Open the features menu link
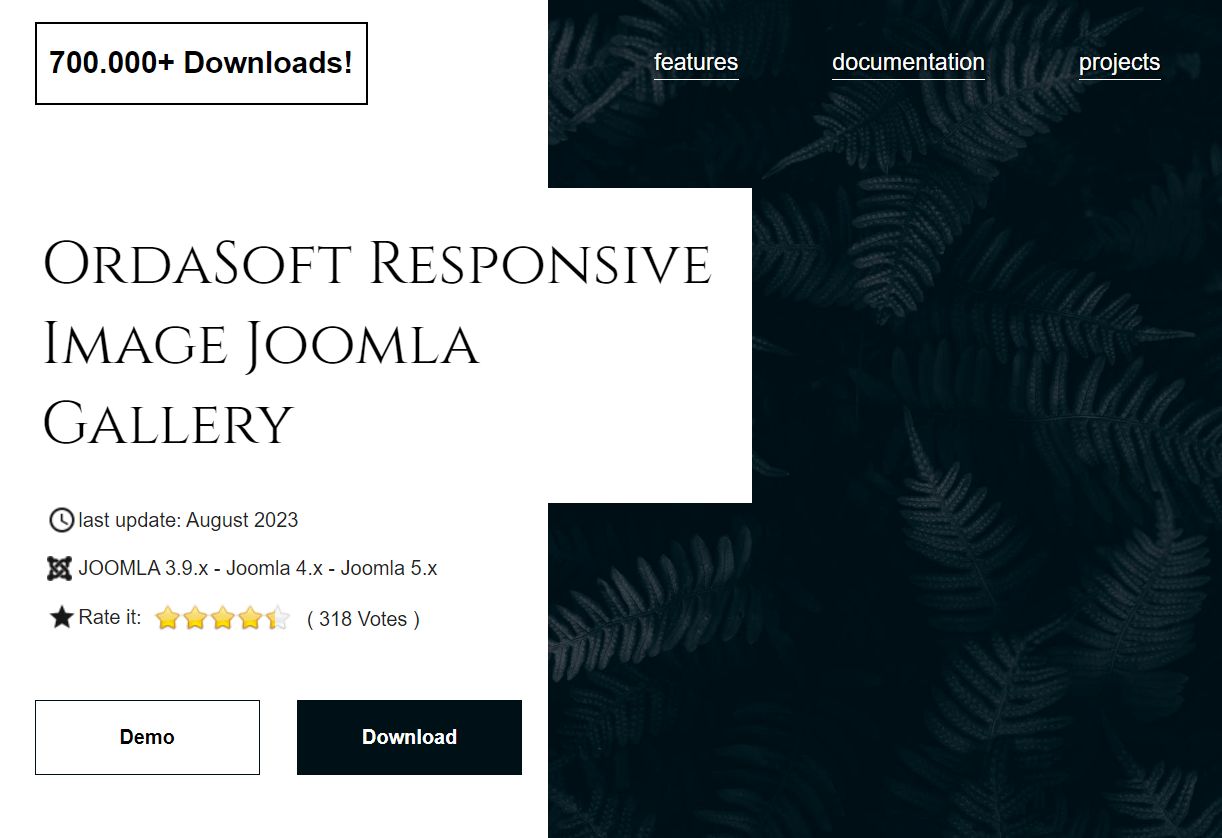This screenshot has width=1222, height=838. point(696,62)
